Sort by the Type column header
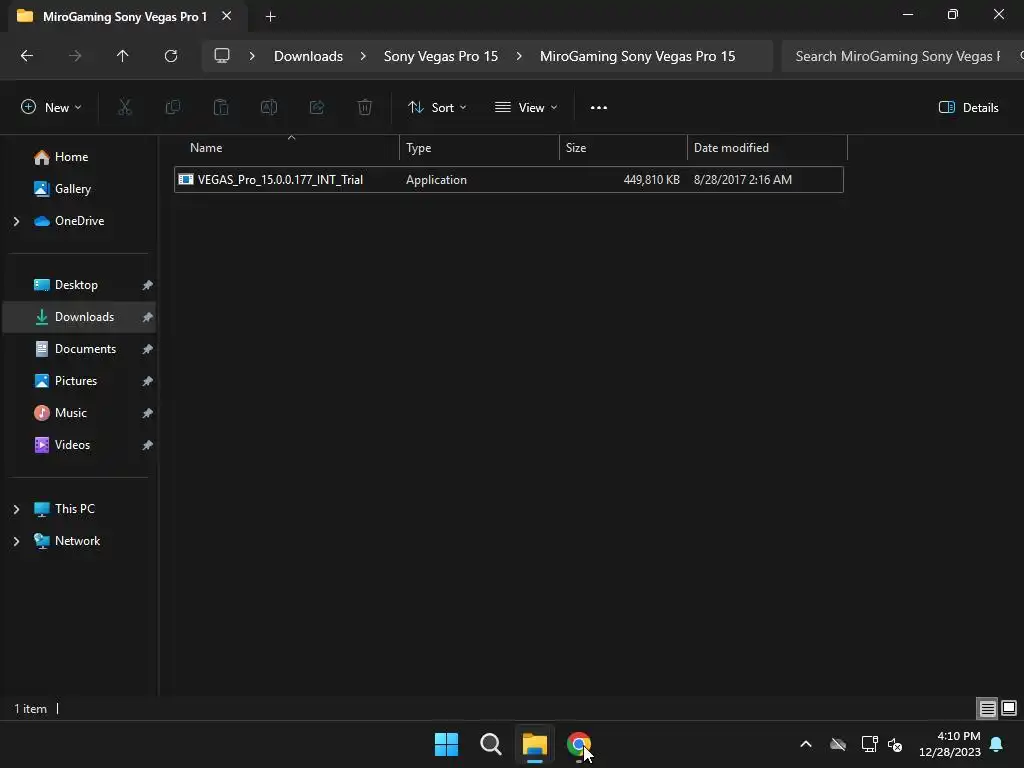Image resolution: width=1024 pixels, height=768 pixels. click(479, 148)
